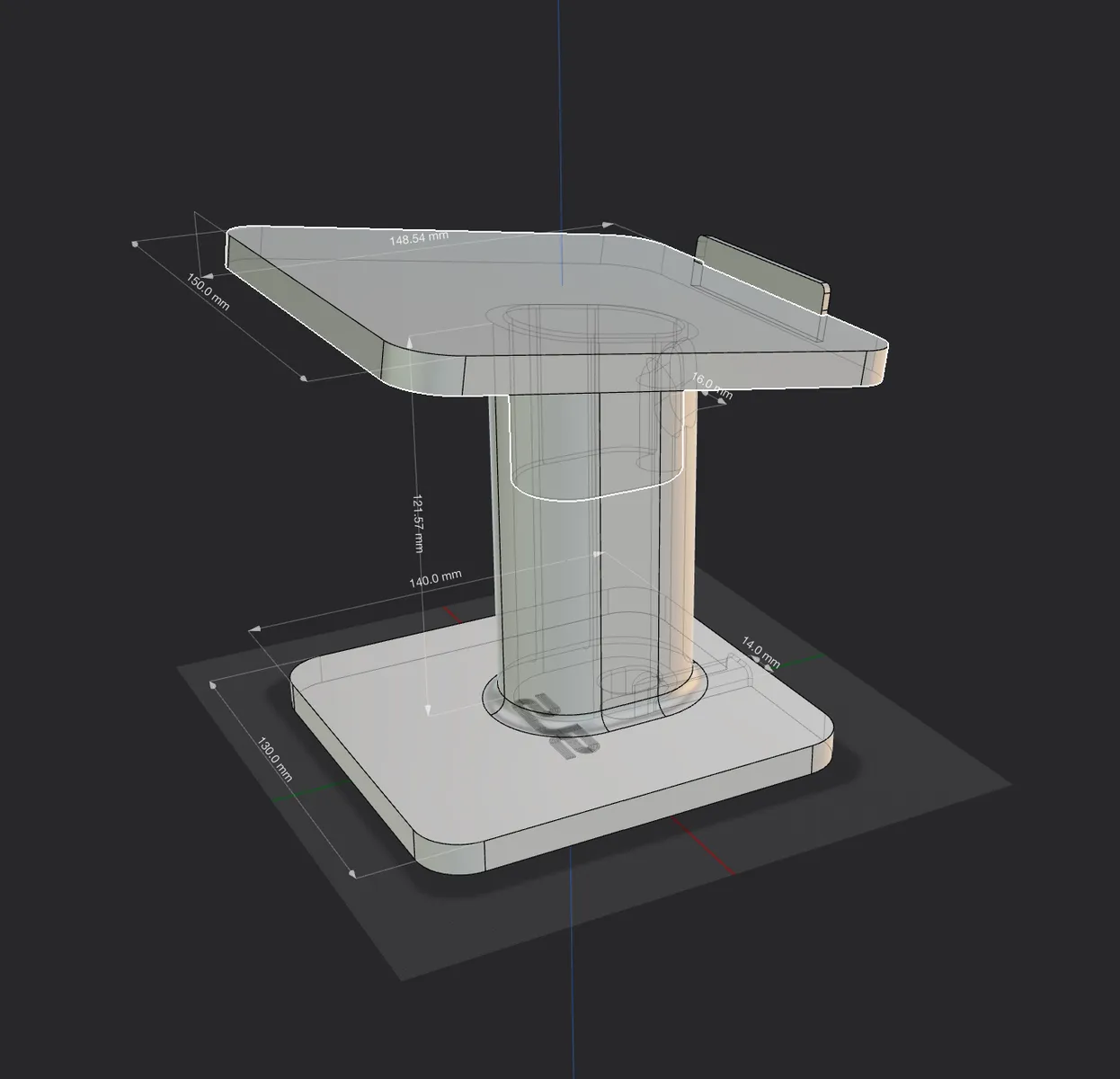Select the 150.0 mm dimension label
This screenshot has height=1079, width=1120.
point(208,292)
